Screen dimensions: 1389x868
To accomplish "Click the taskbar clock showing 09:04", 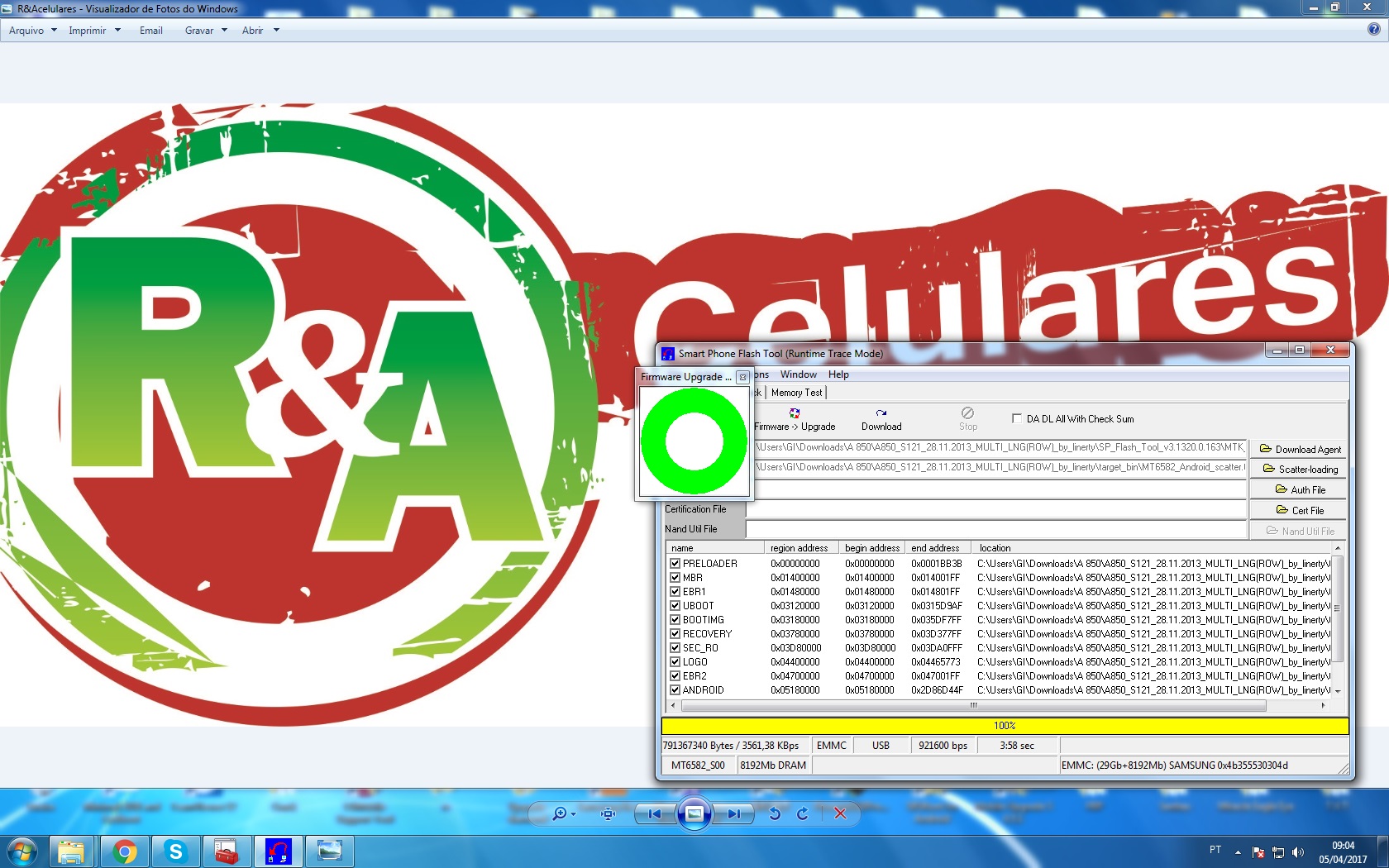I will tap(1343, 852).
